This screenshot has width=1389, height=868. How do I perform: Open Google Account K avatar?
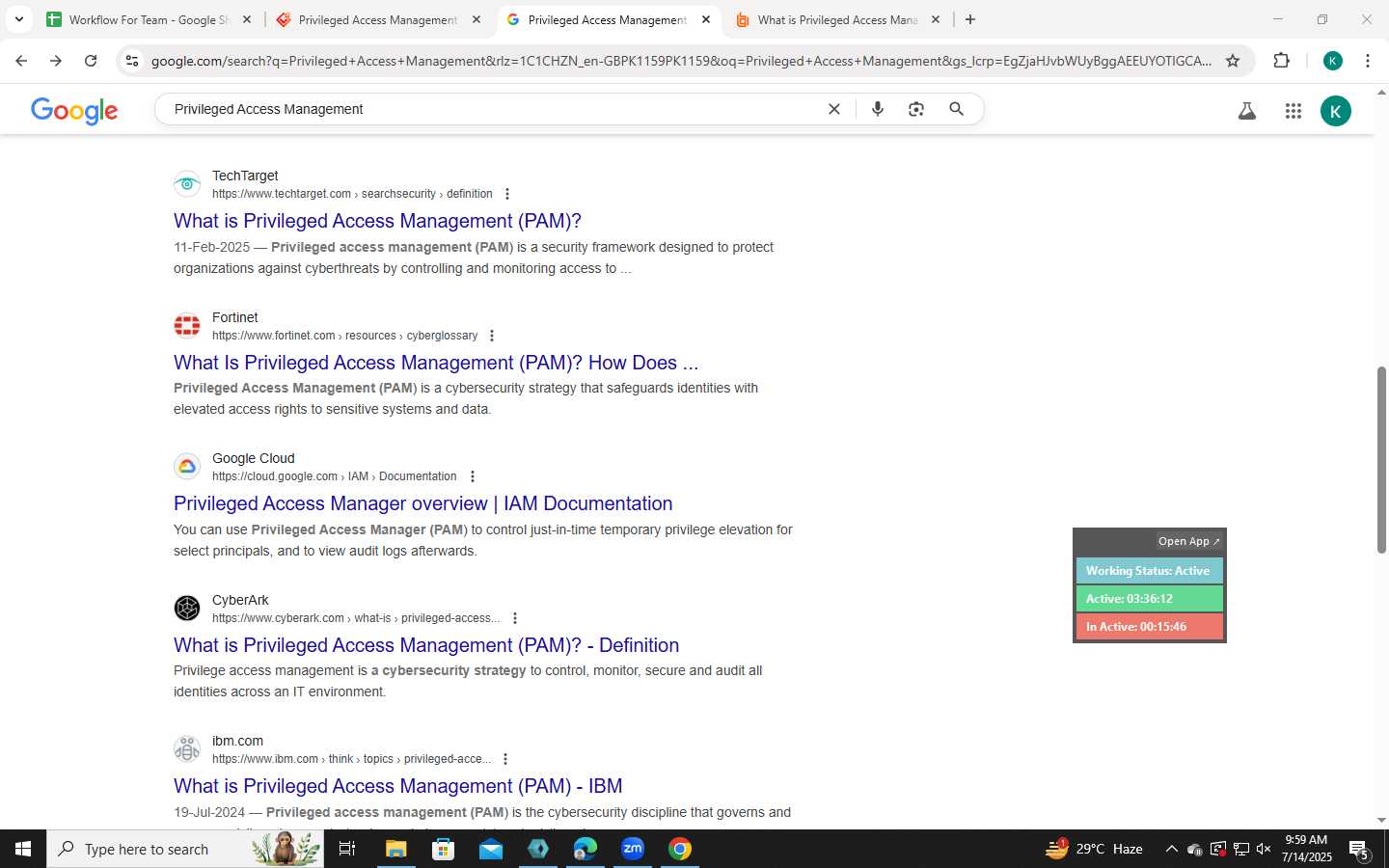1336,111
